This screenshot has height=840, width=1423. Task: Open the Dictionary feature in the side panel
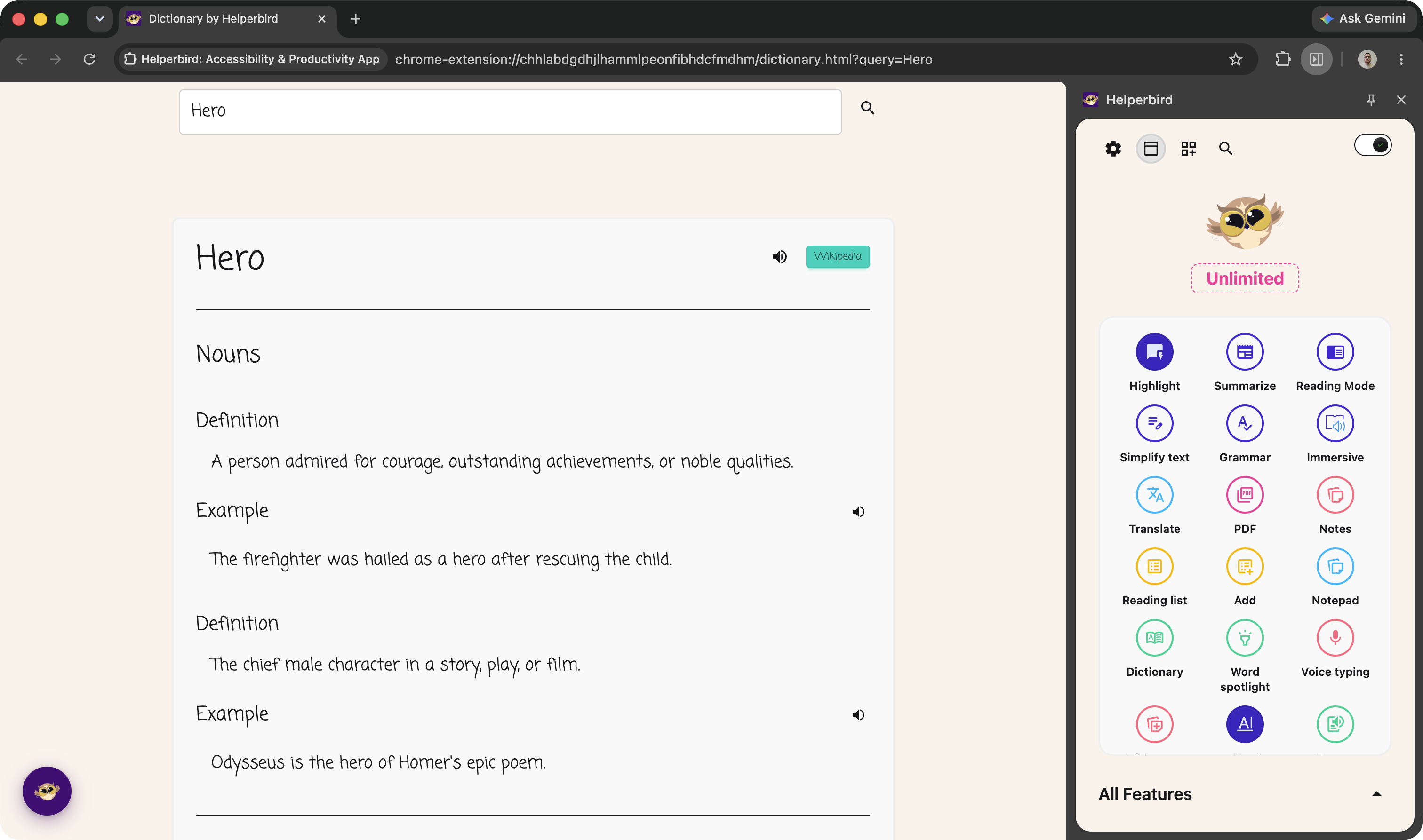pyautogui.click(x=1154, y=638)
